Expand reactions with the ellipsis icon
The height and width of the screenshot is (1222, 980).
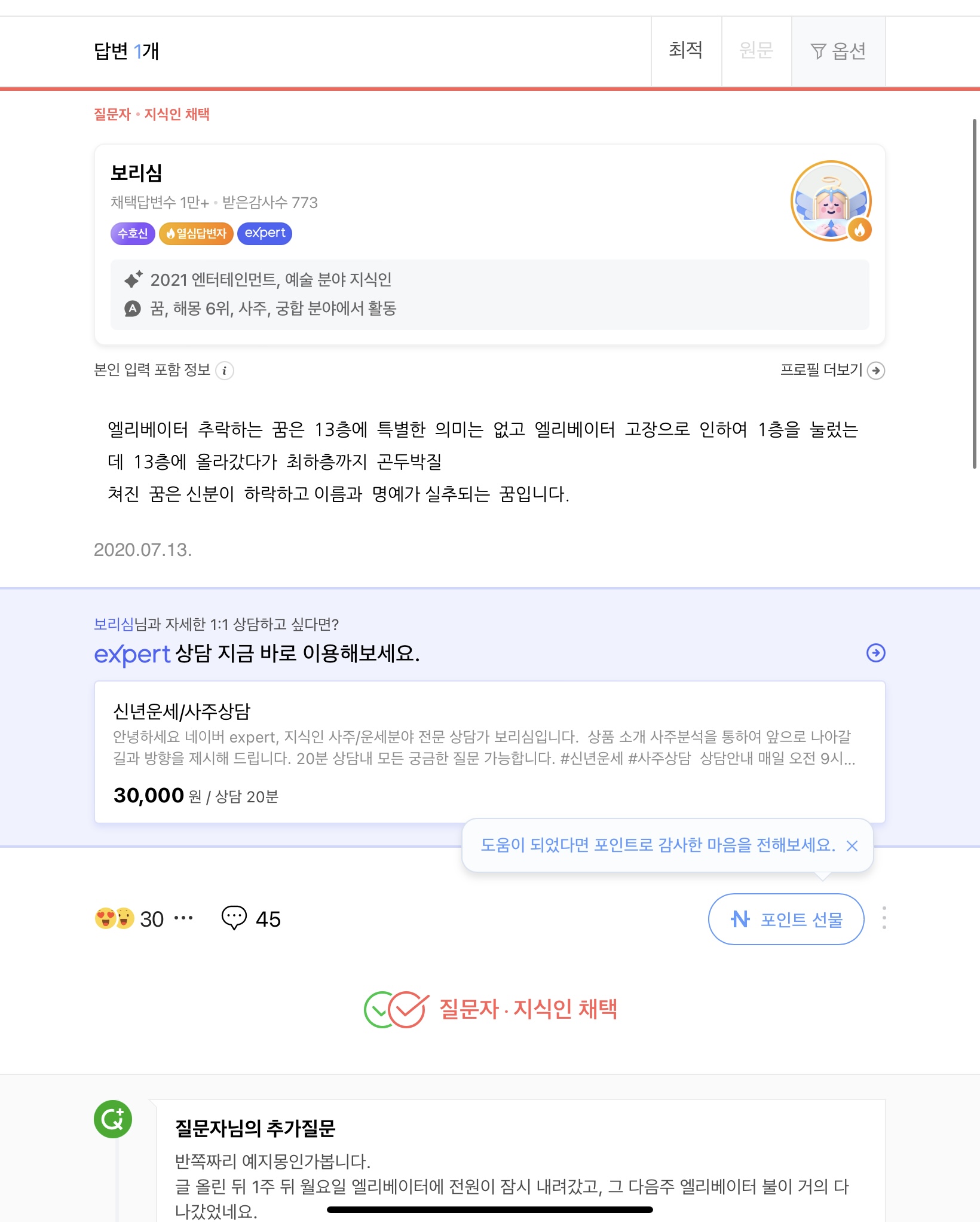click(x=183, y=918)
